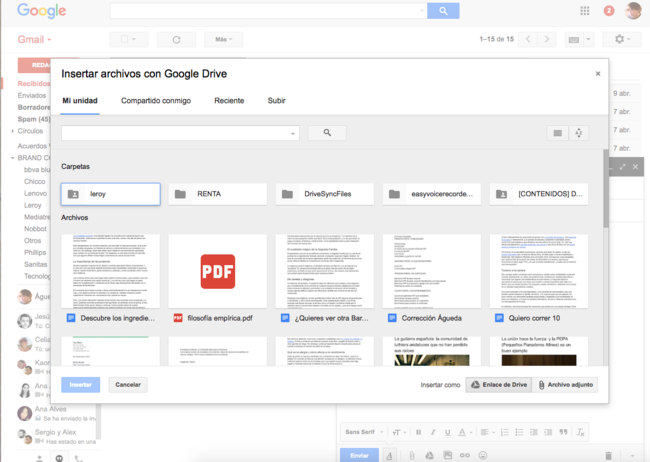Open the Más actions dropdown

[223, 39]
